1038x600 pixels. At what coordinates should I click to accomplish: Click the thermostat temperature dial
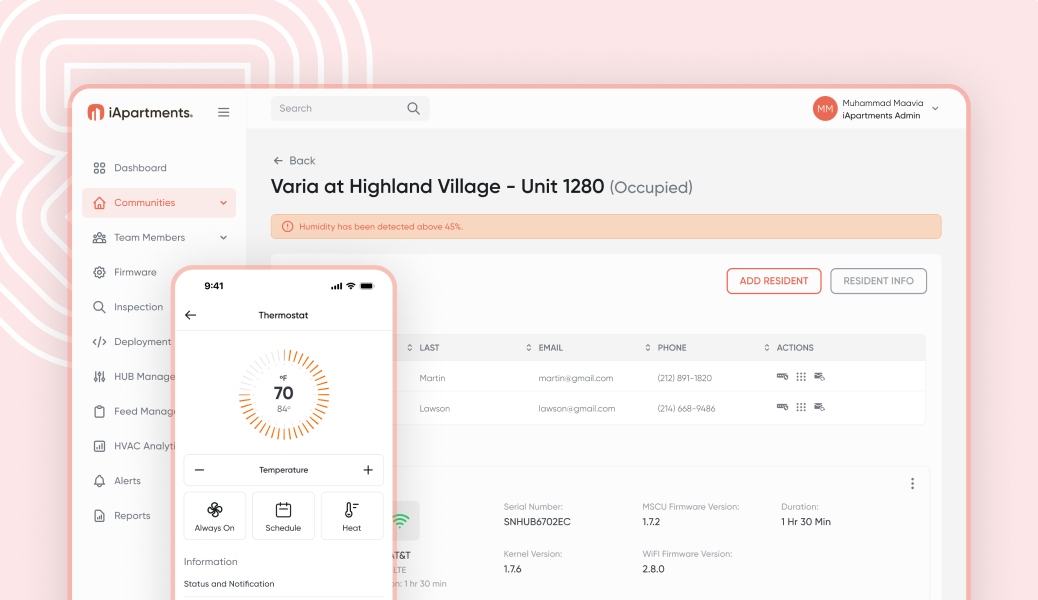[x=284, y=395]
